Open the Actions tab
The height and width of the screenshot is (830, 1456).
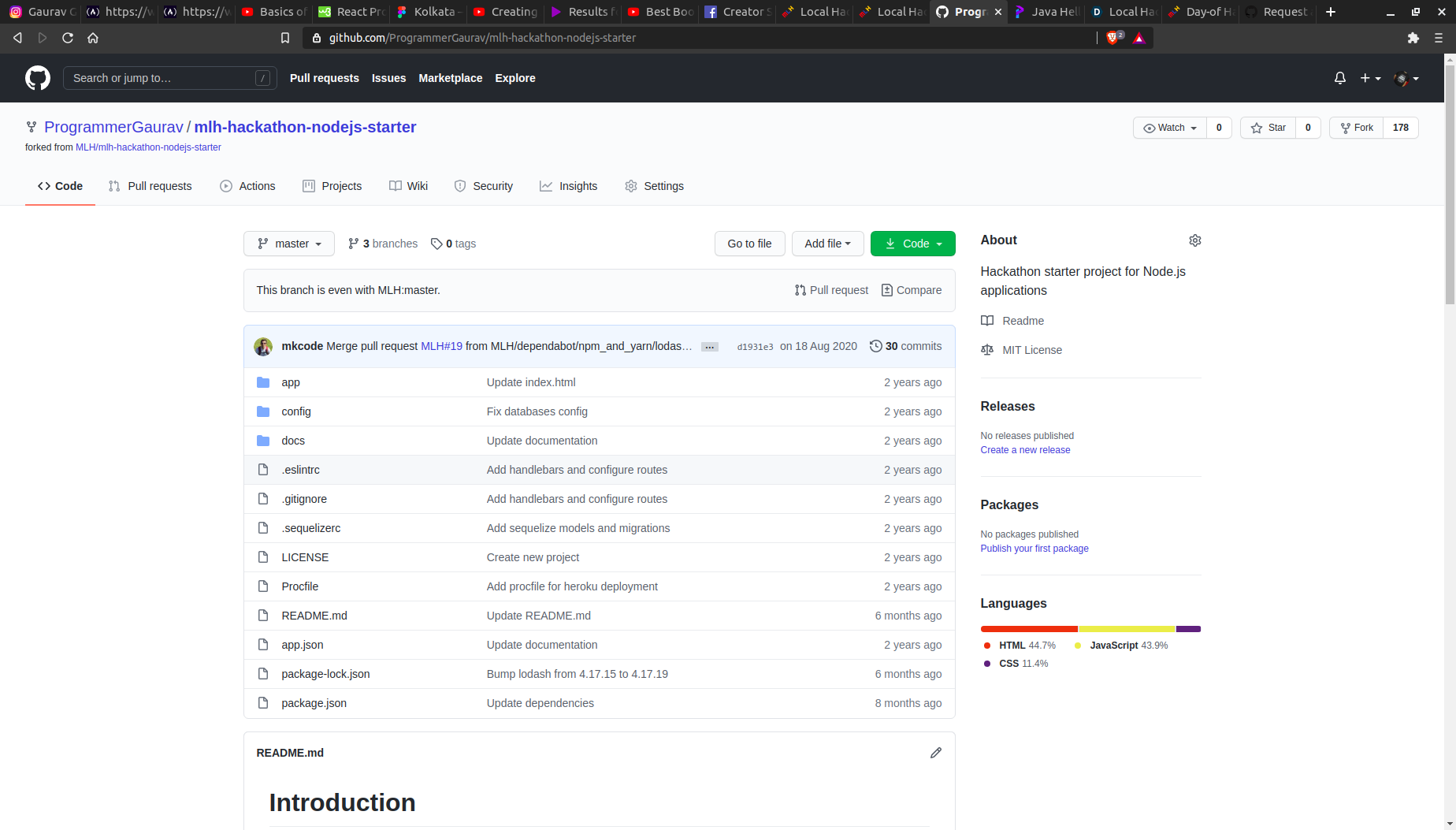tap(247, 186)
